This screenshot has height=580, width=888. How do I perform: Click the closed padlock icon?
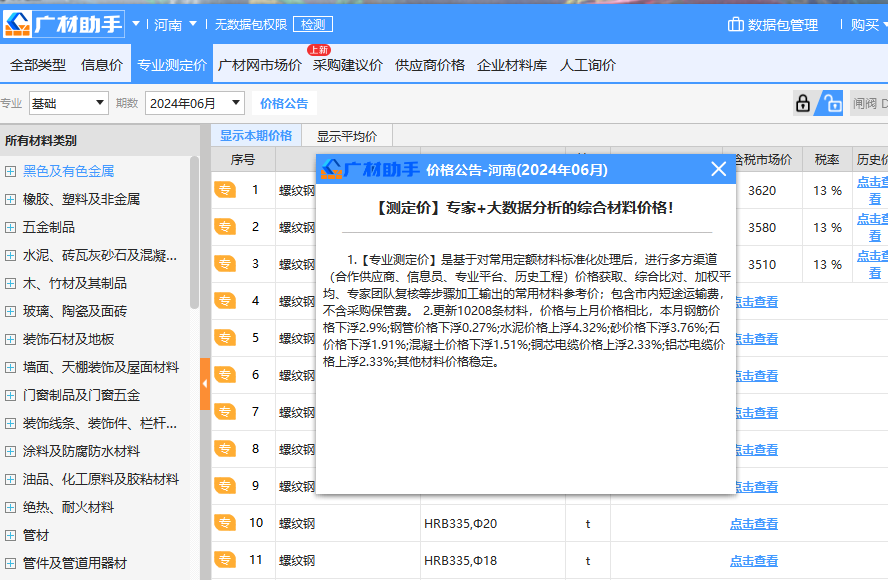(x=802, y=103)
